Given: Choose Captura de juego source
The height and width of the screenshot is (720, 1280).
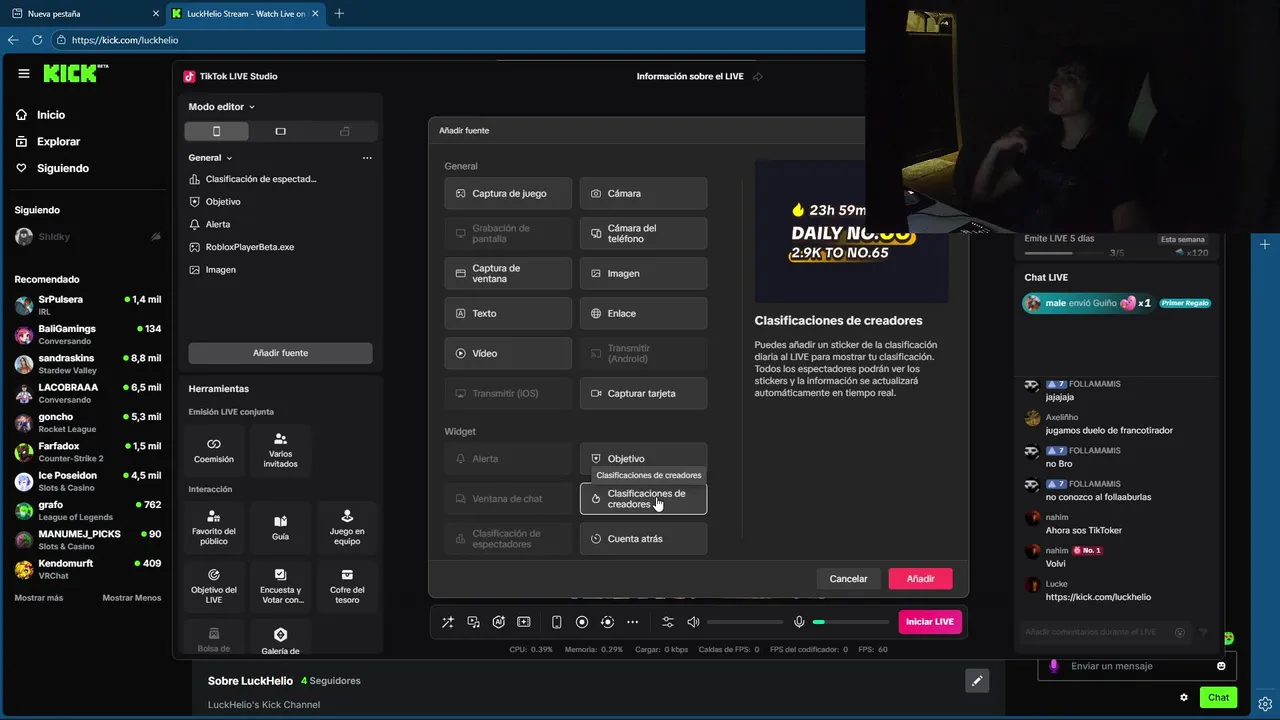Looking at the screenshot, I should point(508,193).
